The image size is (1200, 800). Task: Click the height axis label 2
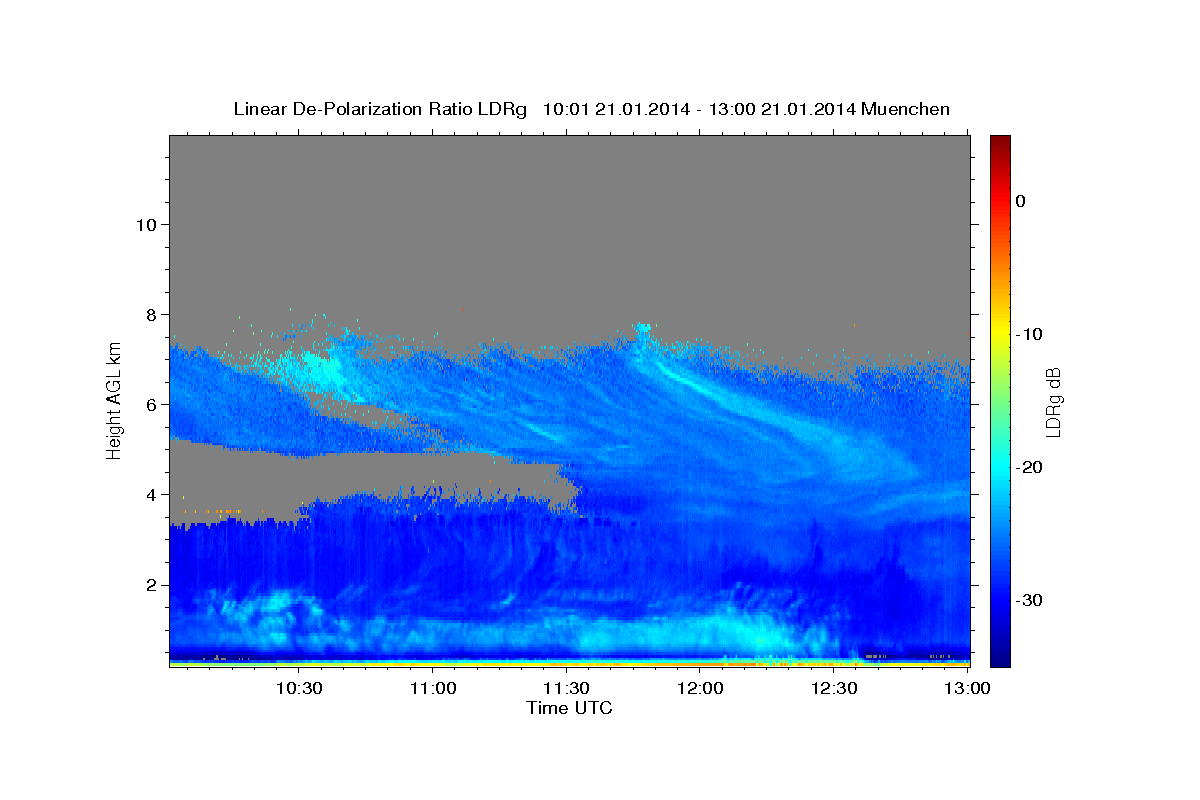pos(151,584)
